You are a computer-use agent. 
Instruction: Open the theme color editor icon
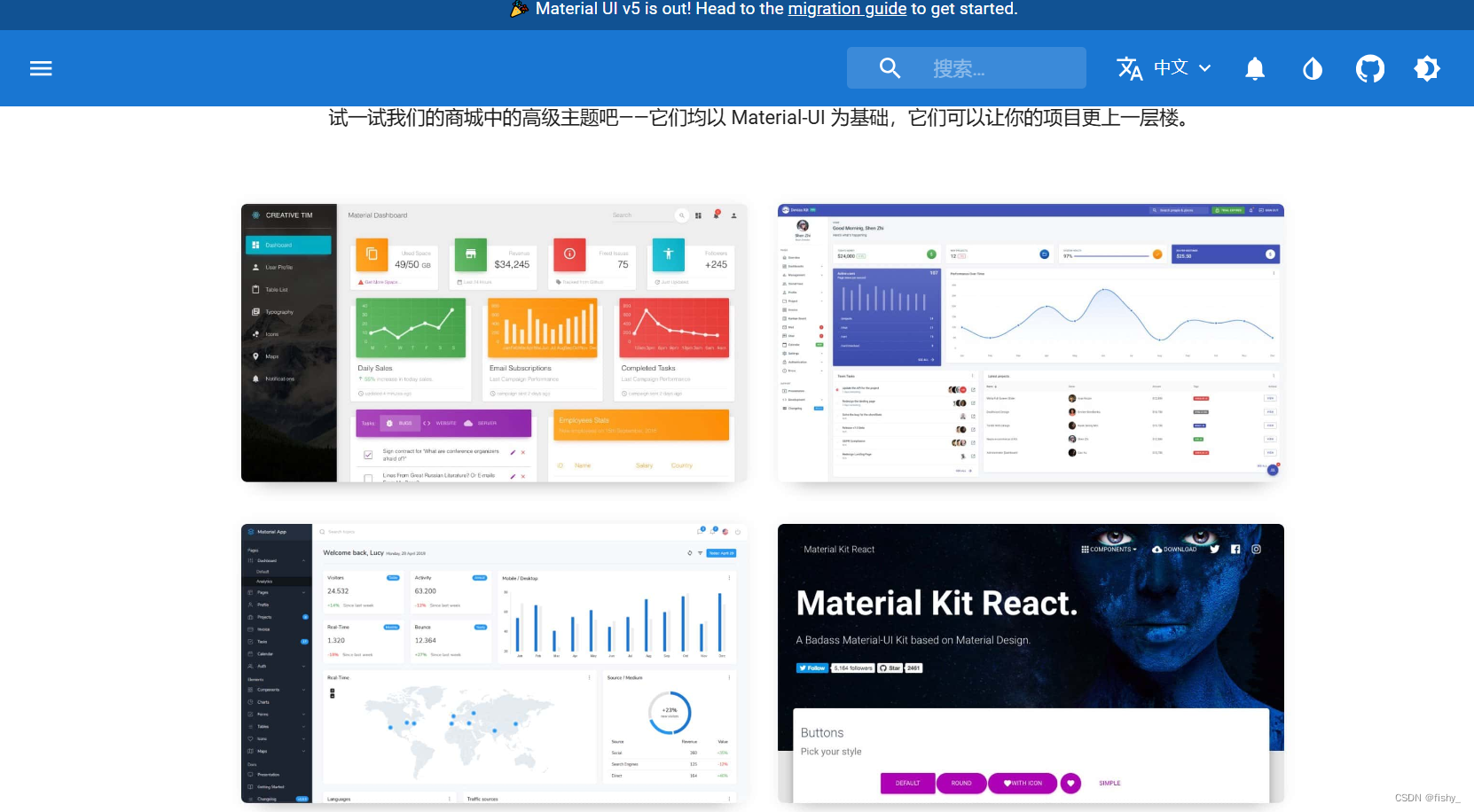(1313, 68)
